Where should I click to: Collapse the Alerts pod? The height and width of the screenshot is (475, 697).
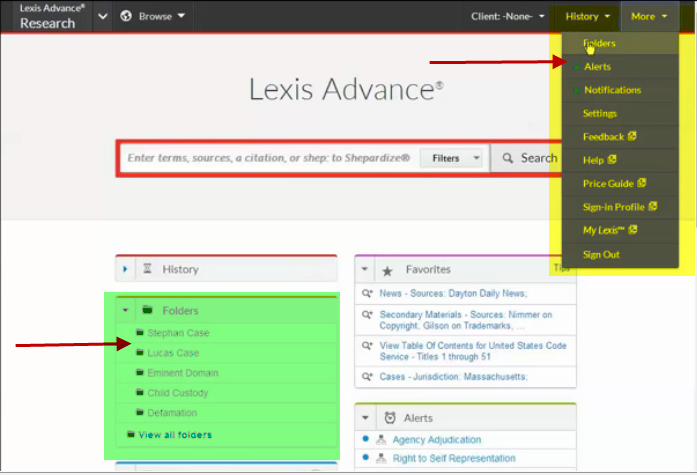click(365, 418)
